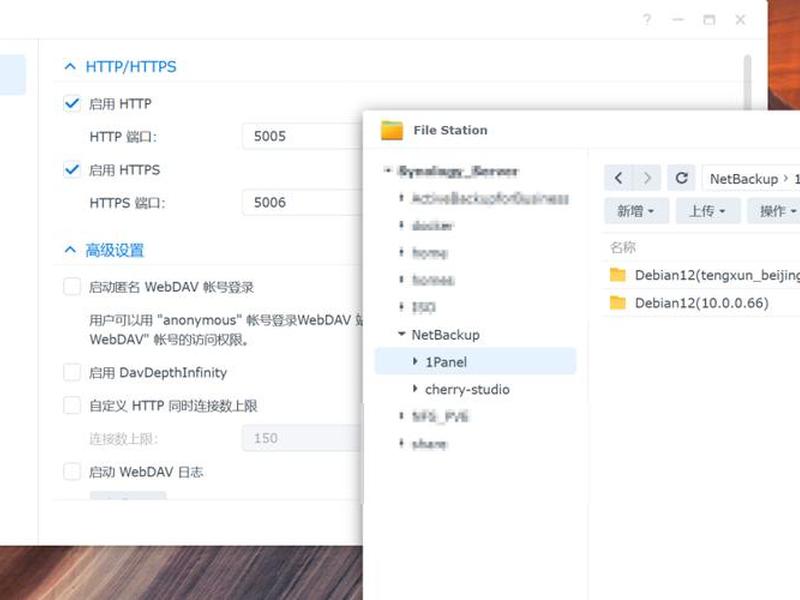Click the help question mark icon in WebDAV window
This screenshot has width=800, height=600.
tap(647, 20)
